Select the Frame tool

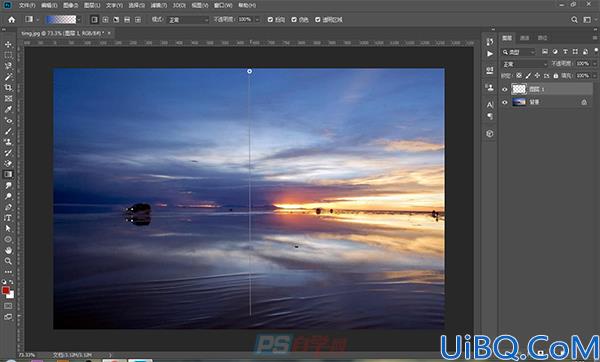click(8, 99)
